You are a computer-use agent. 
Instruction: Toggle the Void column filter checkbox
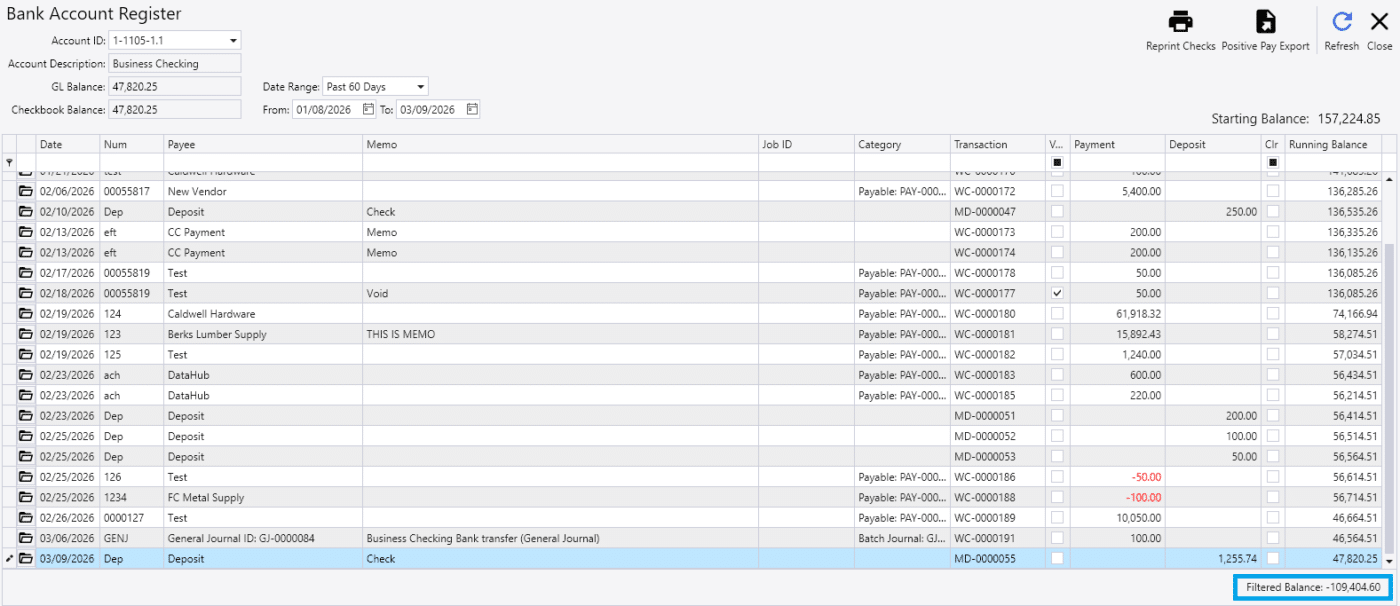(1057, 162)
